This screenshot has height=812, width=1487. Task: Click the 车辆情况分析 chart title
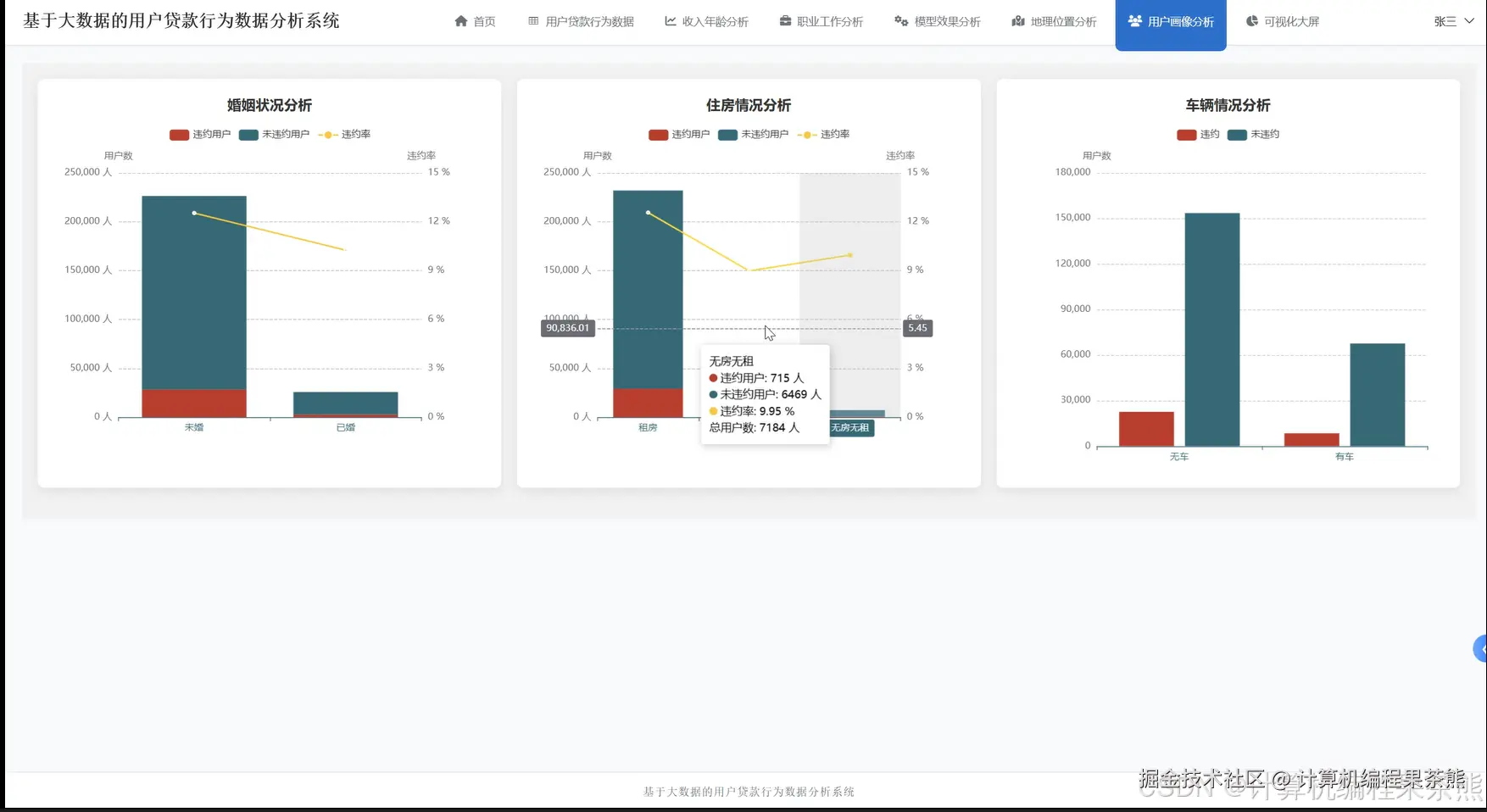pos(1228,105)
